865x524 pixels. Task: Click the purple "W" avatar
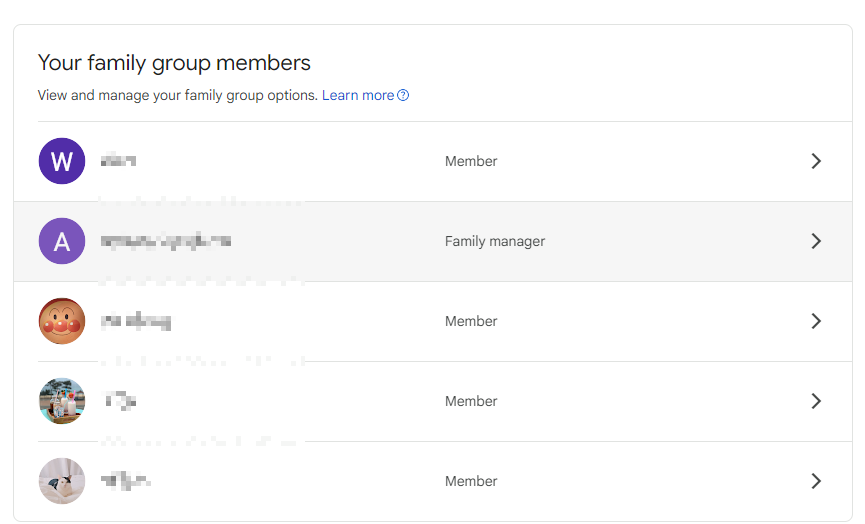pyautogui.click(x=62, y=161)
